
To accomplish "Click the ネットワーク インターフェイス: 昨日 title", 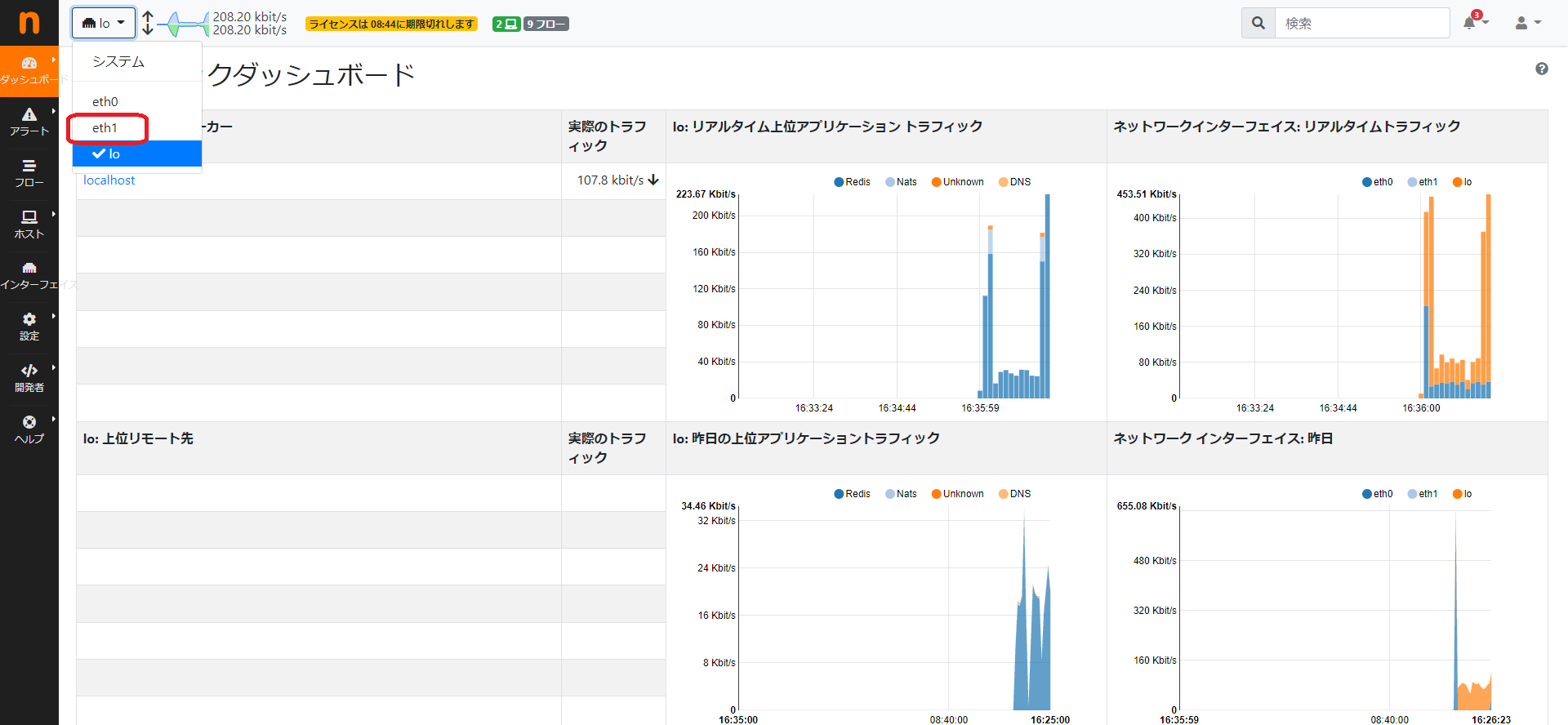I will [1223, 438].
